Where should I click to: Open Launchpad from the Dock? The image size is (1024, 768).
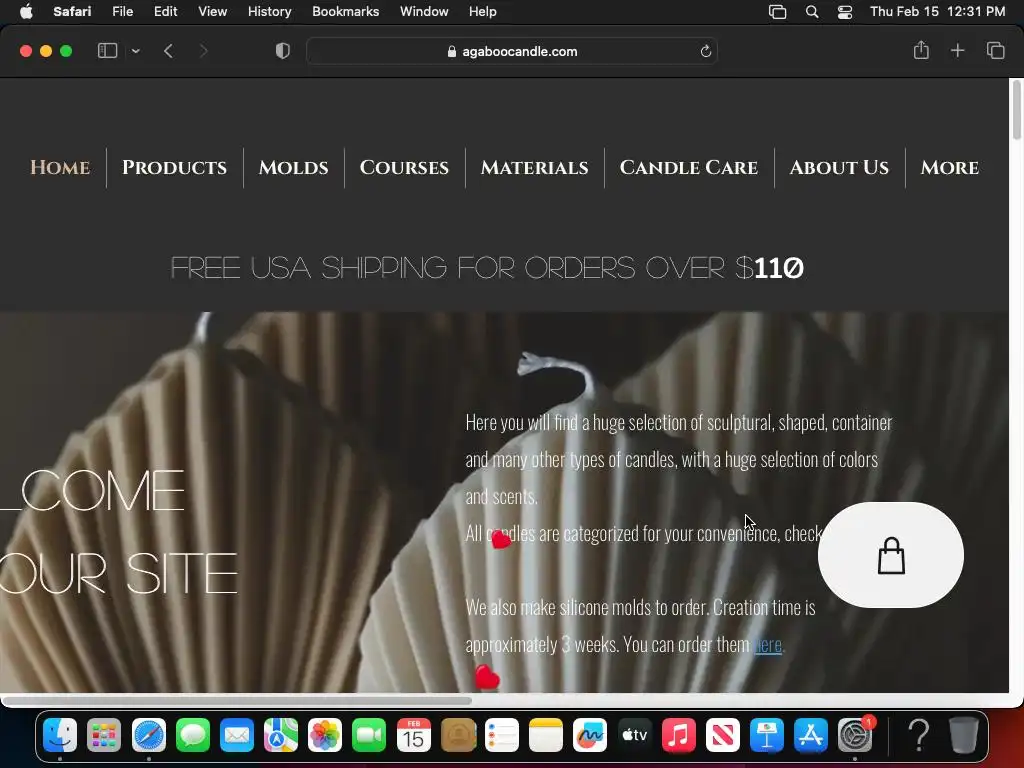104,735
